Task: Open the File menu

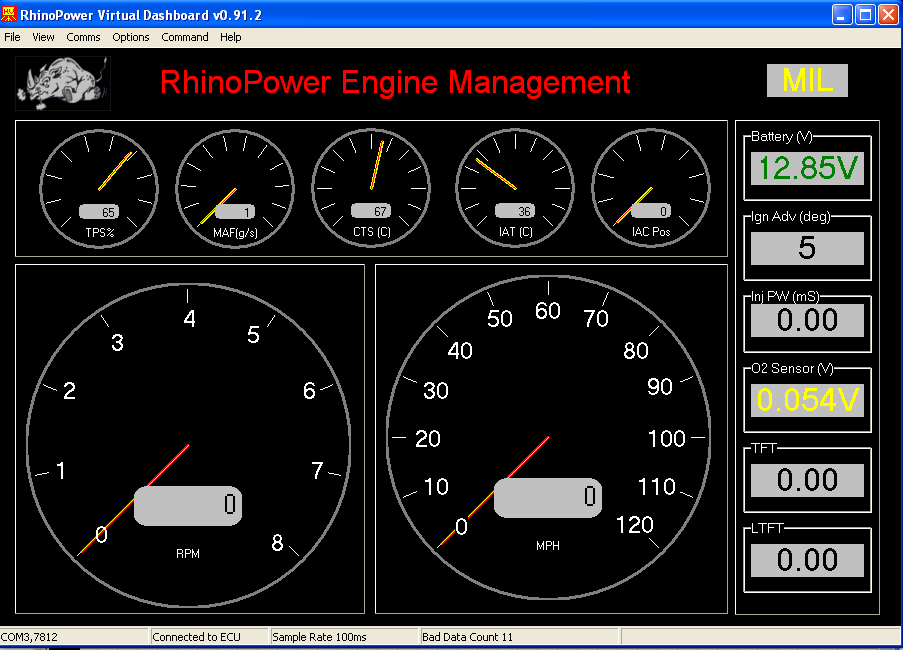Action: (12, 37)
